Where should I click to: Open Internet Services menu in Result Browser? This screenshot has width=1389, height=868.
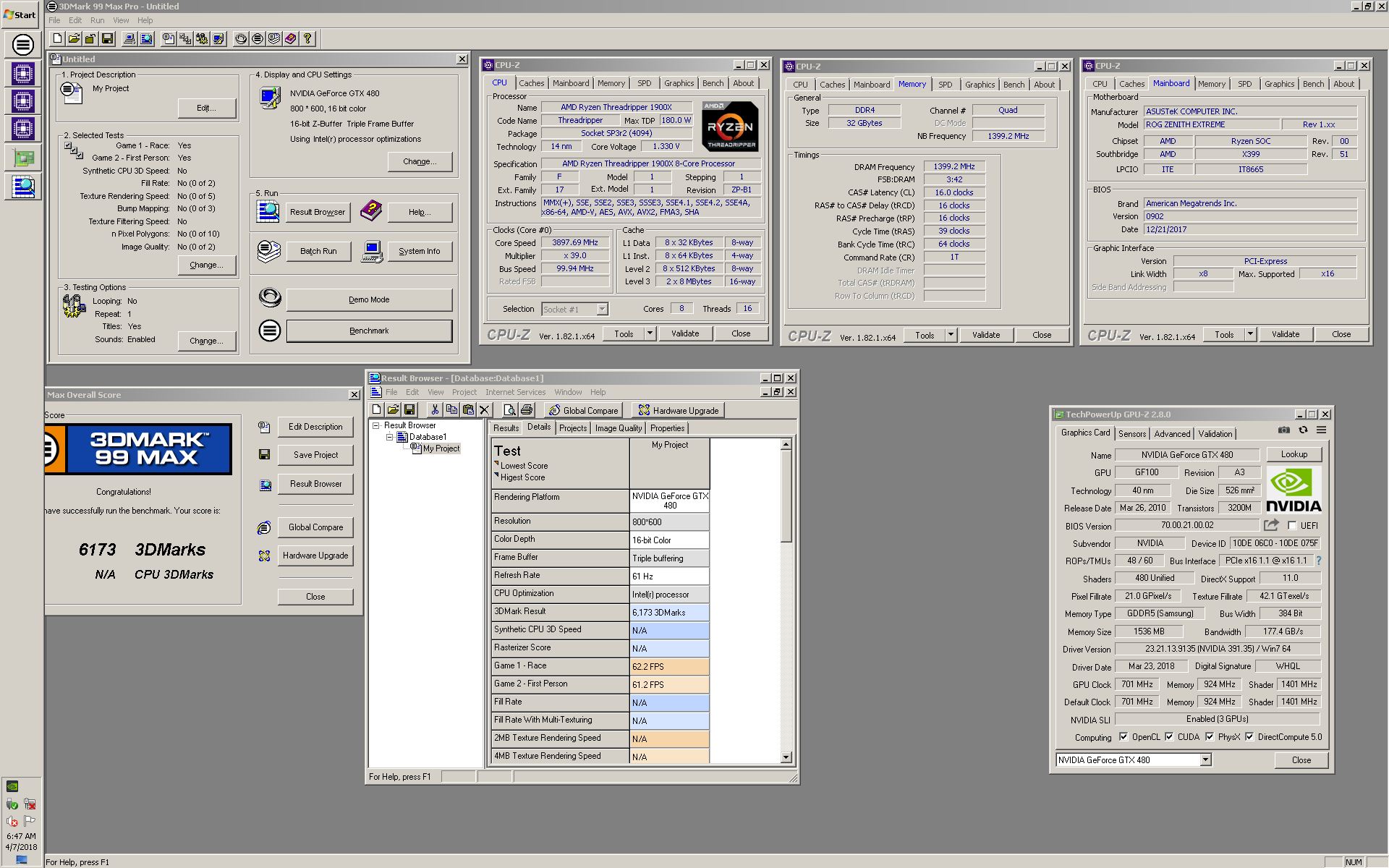pyautogui.click(x=516, y=392)
